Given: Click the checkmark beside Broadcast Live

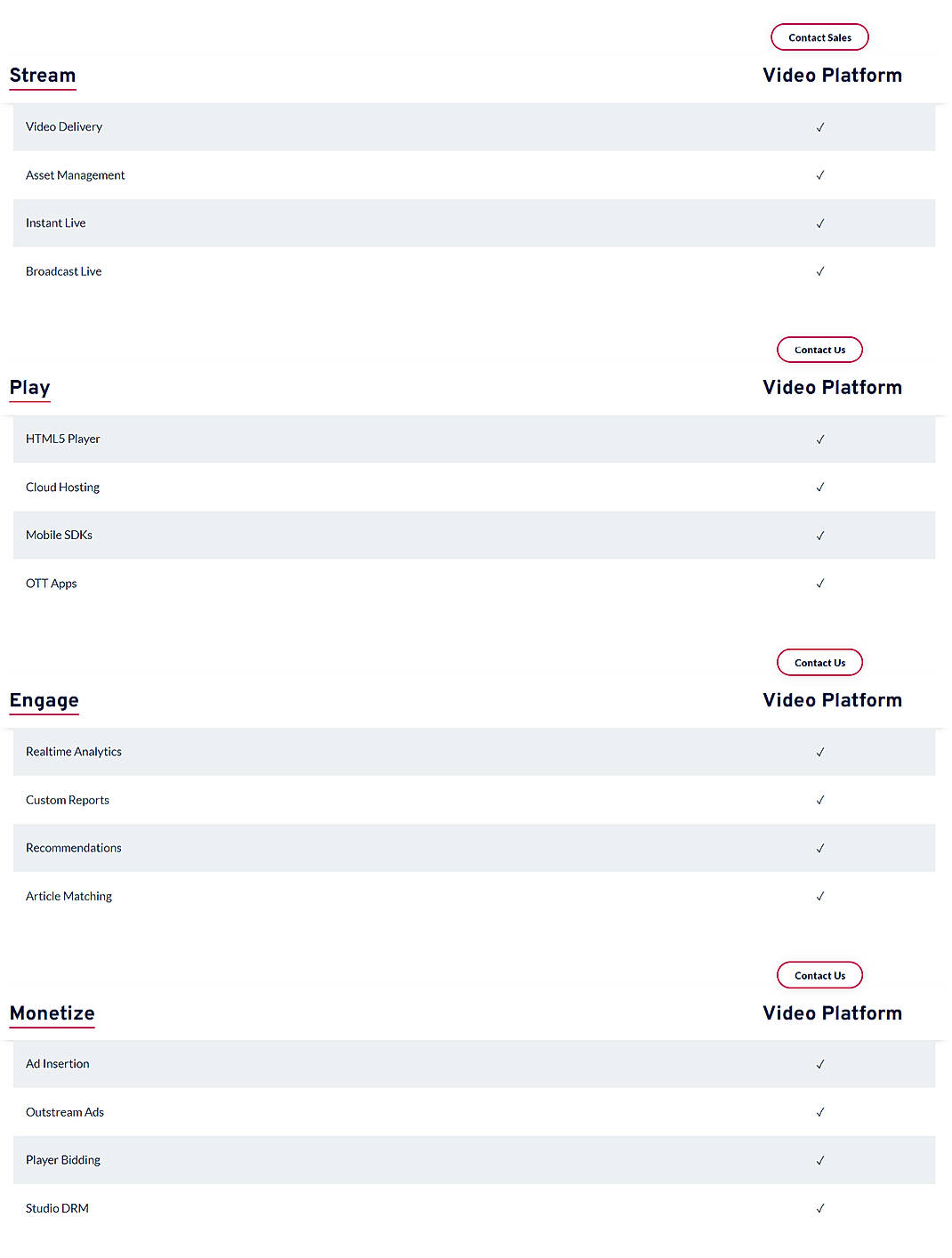Looking at the screenshot, I should point(820,271).
